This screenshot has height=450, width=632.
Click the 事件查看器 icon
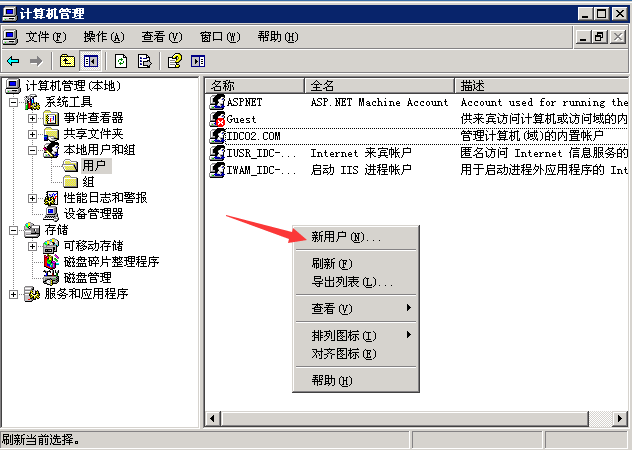click(x=51, y=118)
